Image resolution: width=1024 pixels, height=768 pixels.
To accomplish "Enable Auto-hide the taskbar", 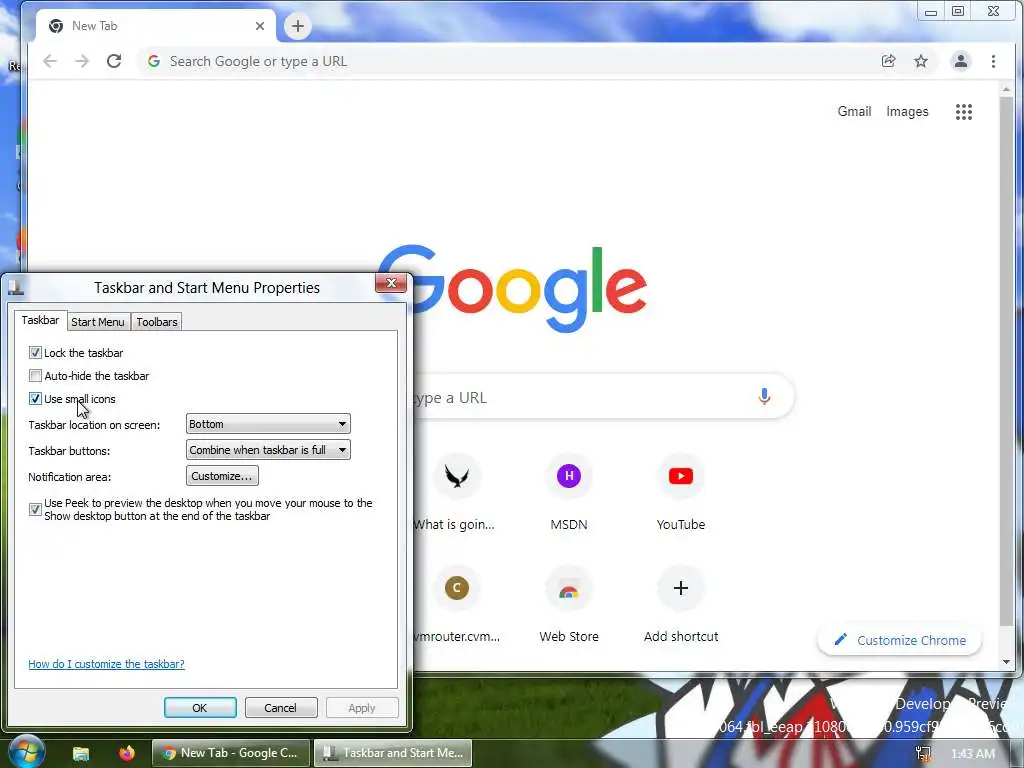I will (35, 376).
